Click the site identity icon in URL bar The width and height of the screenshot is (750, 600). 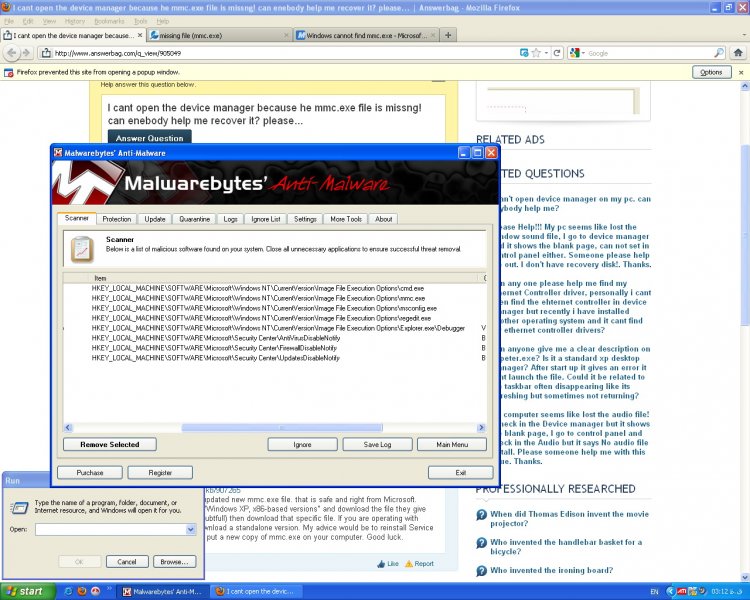[x=46, y=53]
